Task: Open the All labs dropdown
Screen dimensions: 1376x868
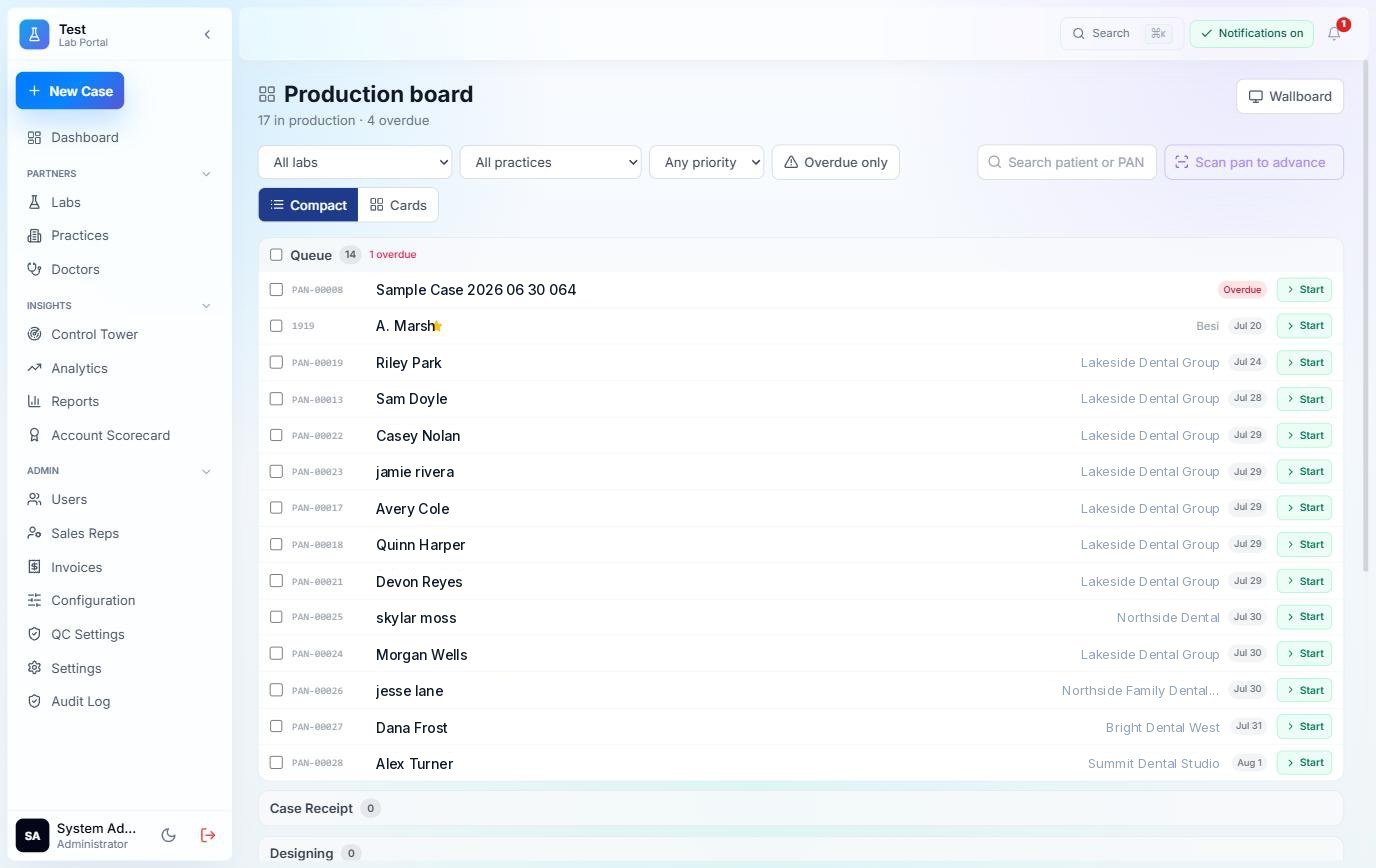Action: point(355,162)
